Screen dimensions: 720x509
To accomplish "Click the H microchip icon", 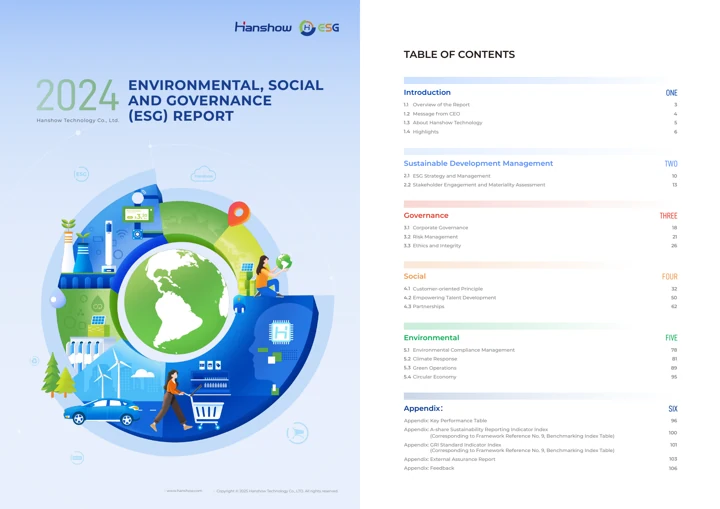I will point(281,332).
